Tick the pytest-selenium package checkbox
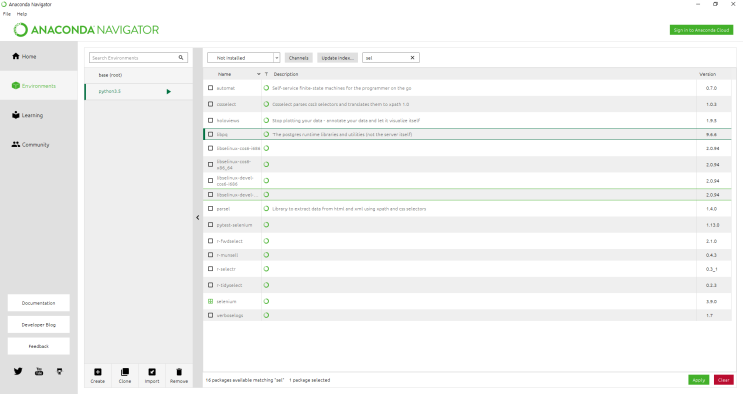This screenshot has width=743, height=394. [210, 225]
